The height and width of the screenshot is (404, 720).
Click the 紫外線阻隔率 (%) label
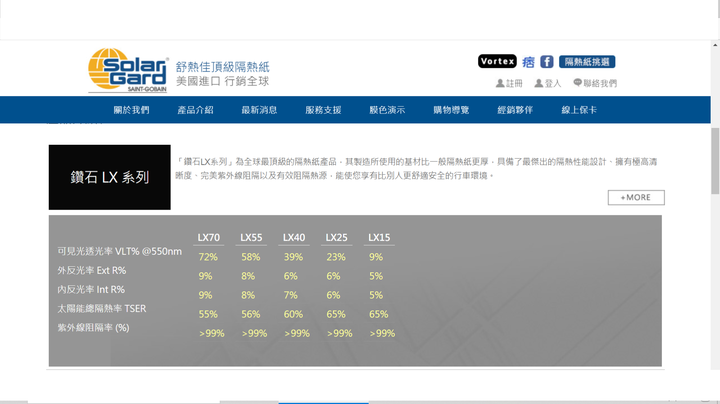[93, 328]
